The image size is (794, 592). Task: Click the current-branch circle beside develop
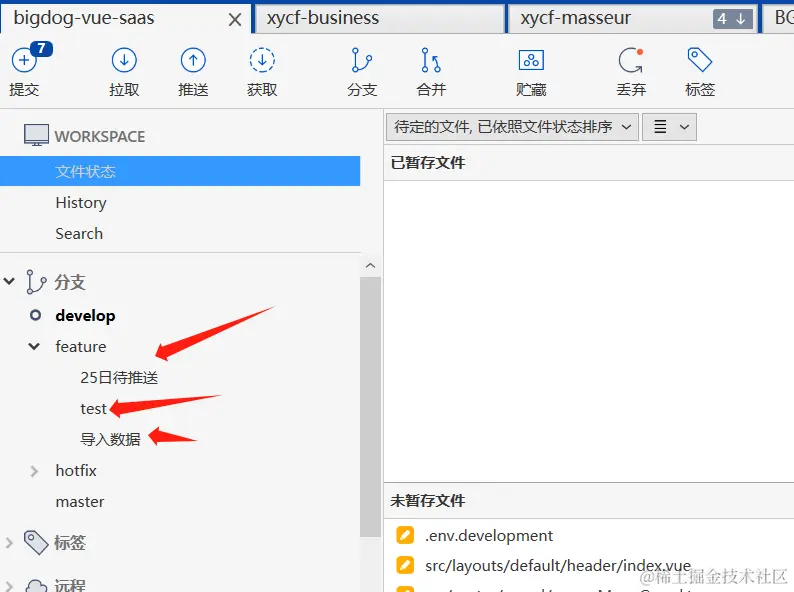pyautogui.click(x=35, y=315)
